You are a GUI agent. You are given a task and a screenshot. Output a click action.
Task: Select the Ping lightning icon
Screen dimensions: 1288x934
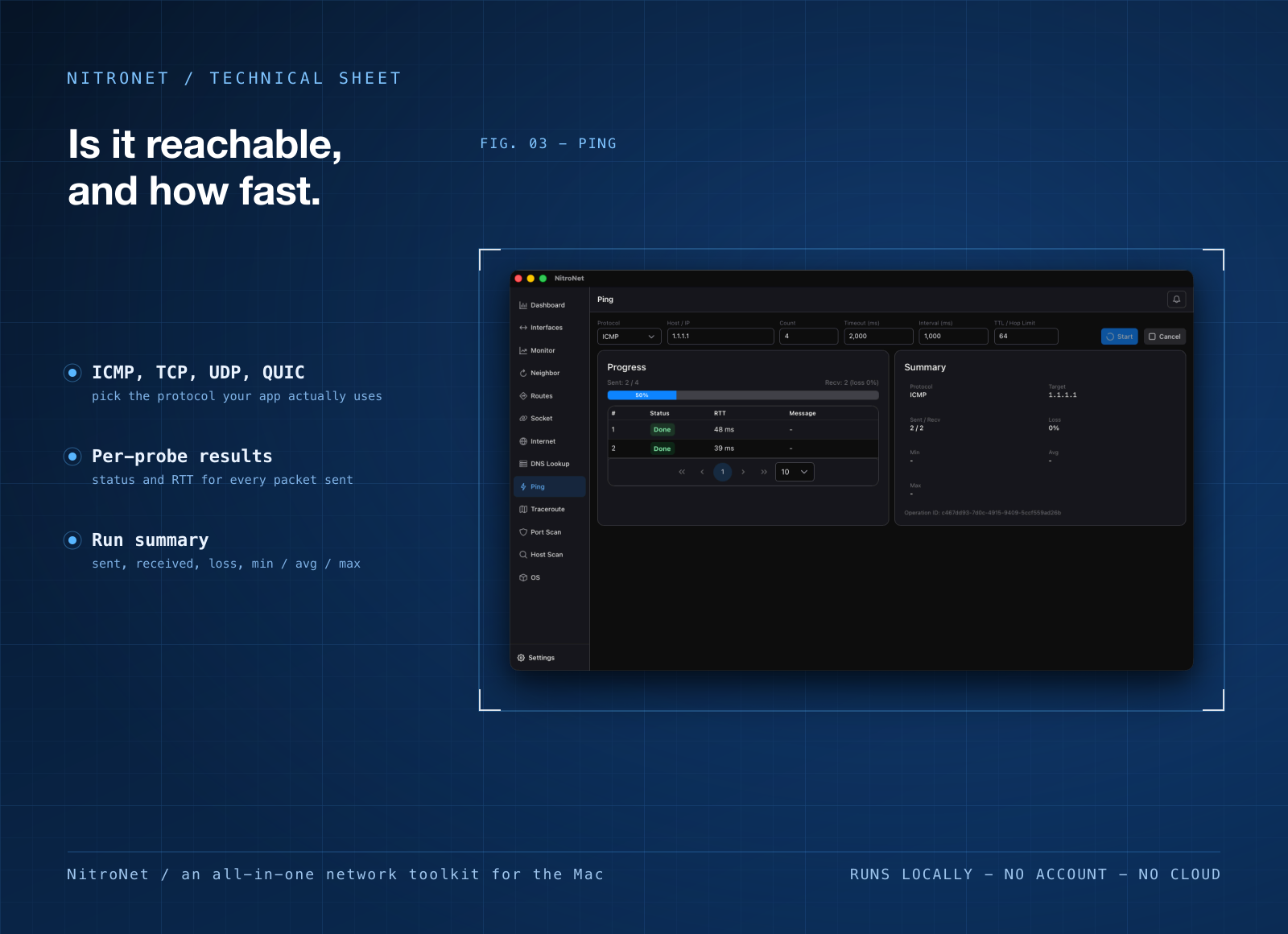coord(523,486)
